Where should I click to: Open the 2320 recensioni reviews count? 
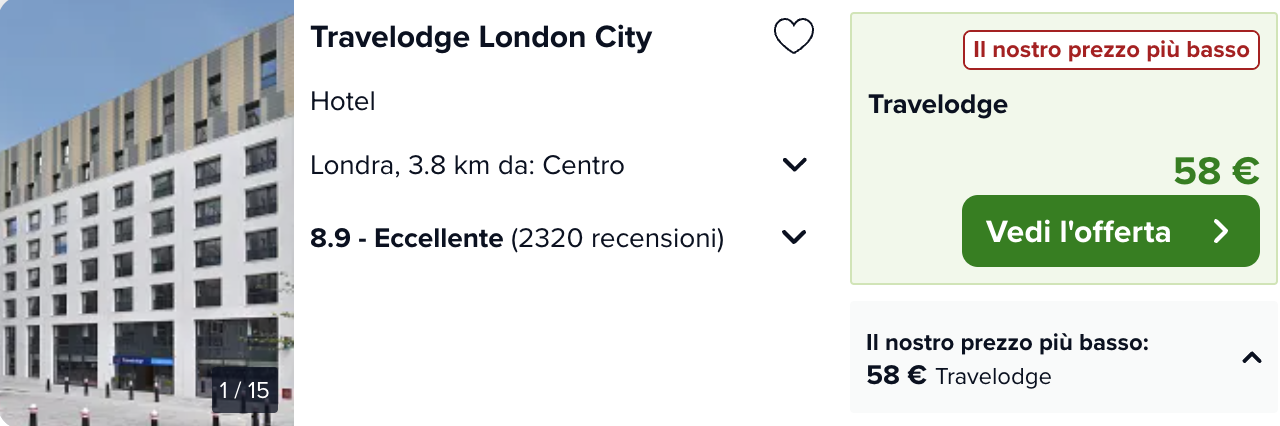point(617,238)
